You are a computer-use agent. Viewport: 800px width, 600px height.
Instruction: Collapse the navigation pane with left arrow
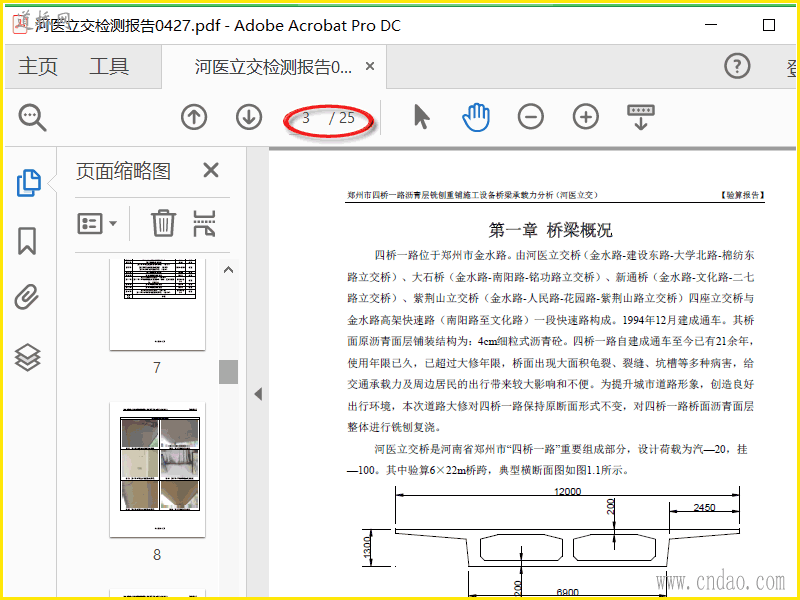click(x=258, y=394)
